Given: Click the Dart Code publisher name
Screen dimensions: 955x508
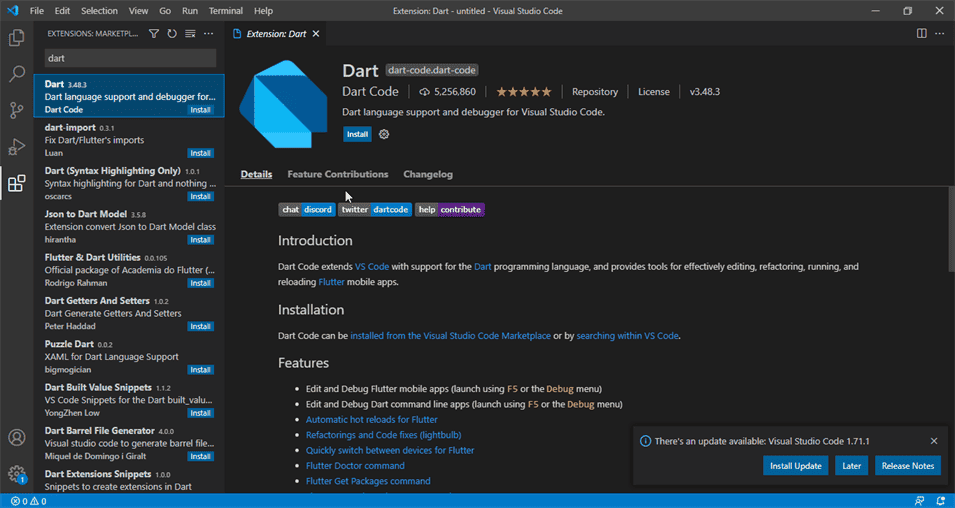Looking at the screenshot, I should [370, 92].
